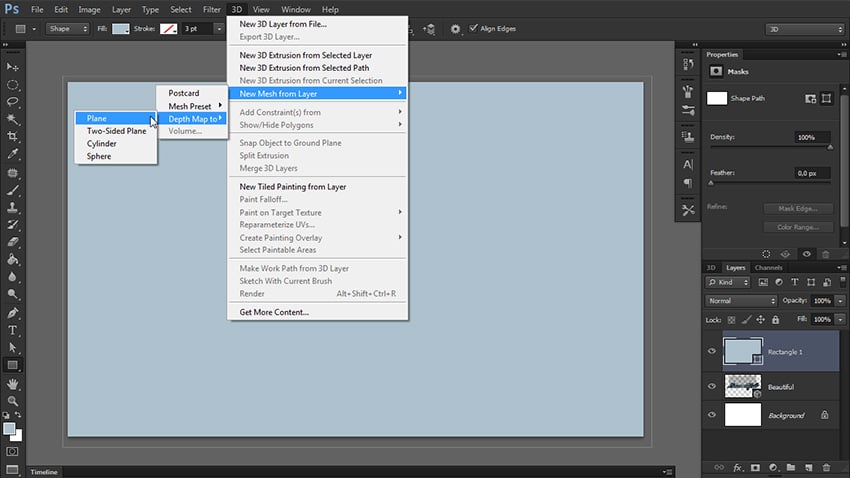Select the Zoom tool

pyautogui.click(x=13, y=400)
